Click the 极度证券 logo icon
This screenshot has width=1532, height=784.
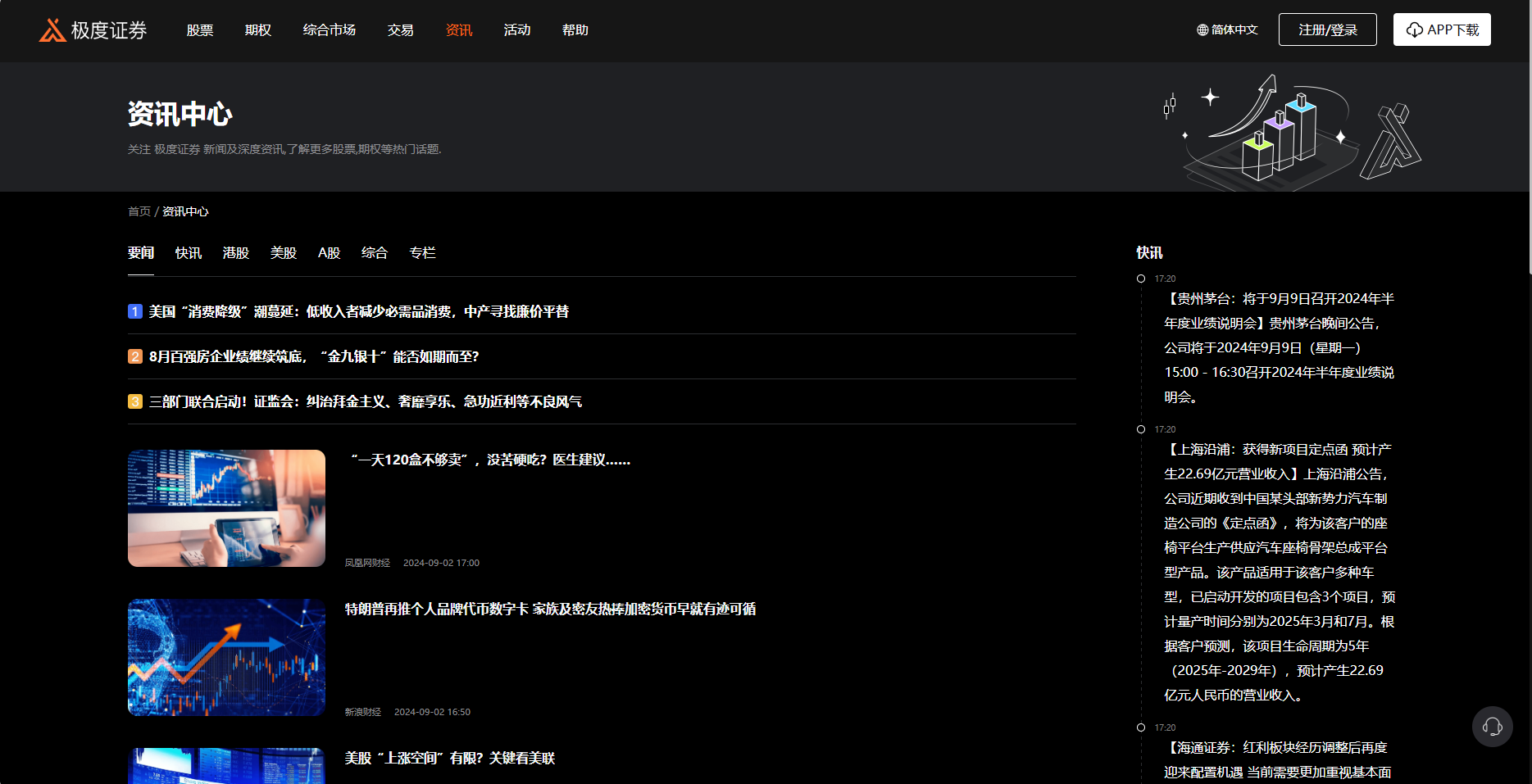(51, 30)
